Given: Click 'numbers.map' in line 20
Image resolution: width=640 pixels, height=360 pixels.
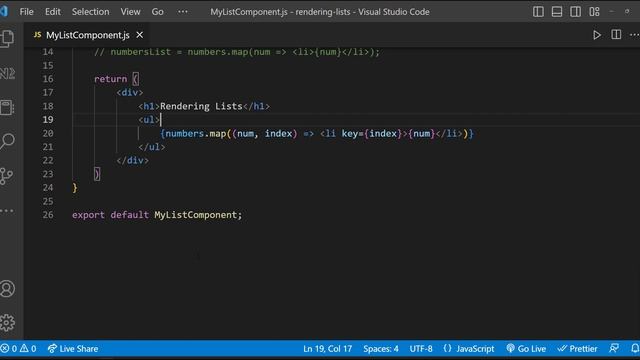Looking at the screenshot, I should click(x=196, y=133).
